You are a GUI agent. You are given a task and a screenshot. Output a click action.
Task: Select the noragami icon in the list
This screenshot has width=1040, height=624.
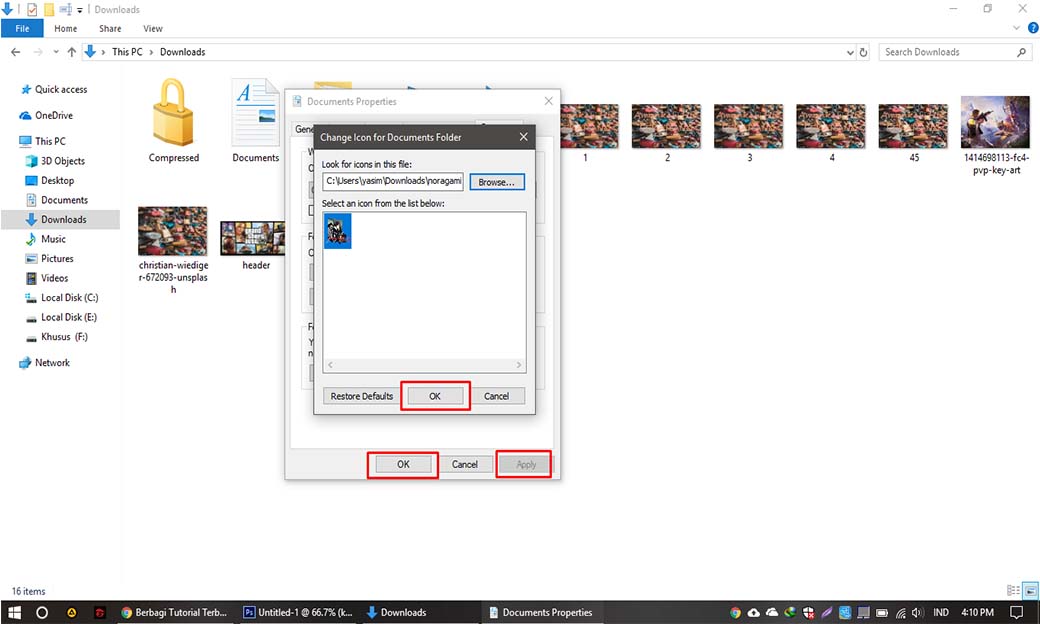(338, 231)
